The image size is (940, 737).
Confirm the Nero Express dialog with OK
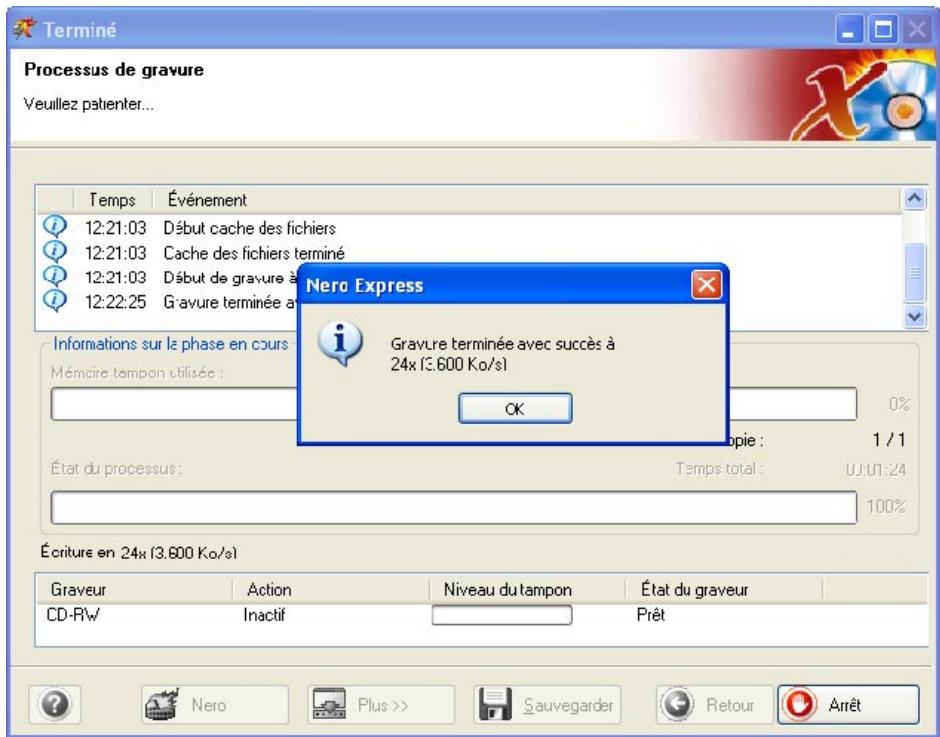click(515, 408)
